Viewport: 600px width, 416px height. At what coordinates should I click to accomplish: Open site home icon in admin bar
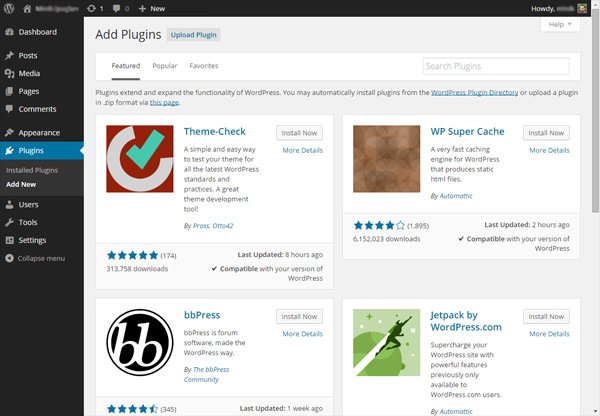[x=27, y=8]
